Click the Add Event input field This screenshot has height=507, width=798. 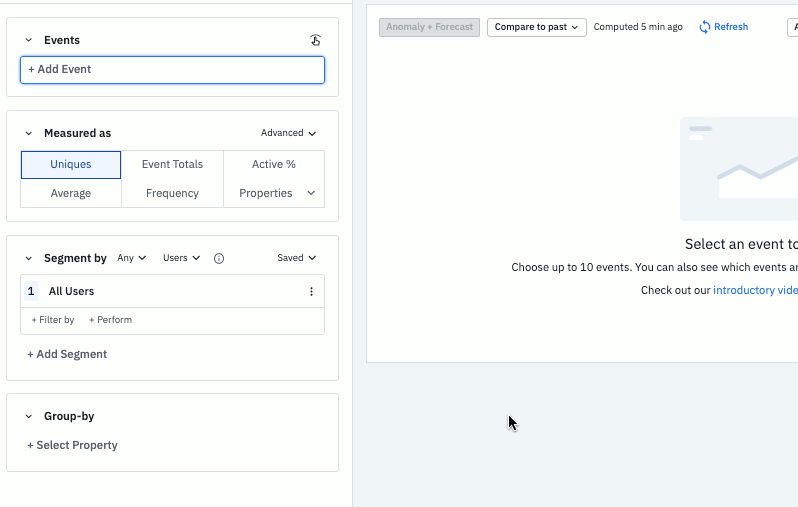coord(172,69)
